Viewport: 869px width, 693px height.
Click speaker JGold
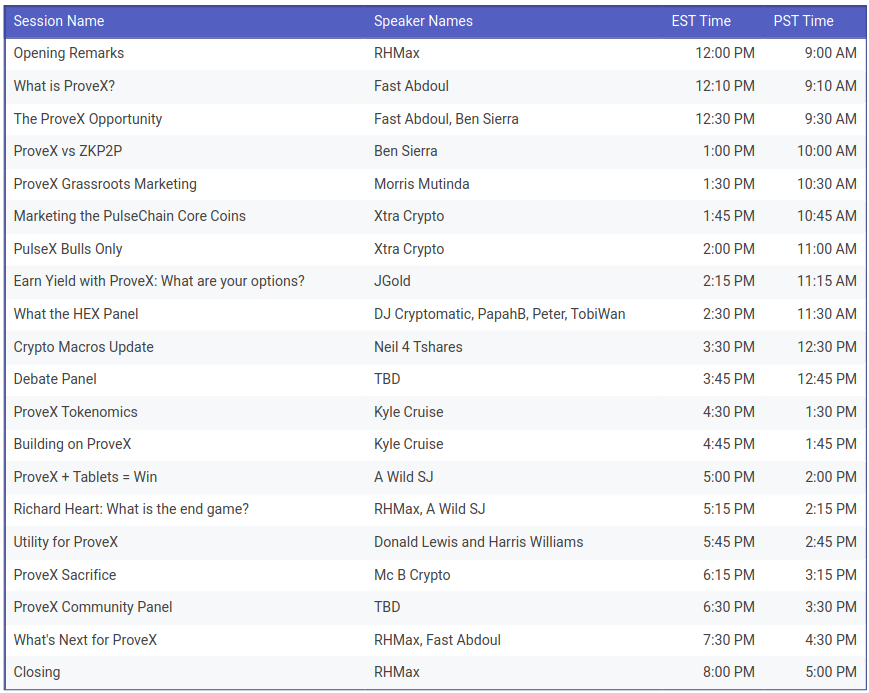click(x=392, y=281)
